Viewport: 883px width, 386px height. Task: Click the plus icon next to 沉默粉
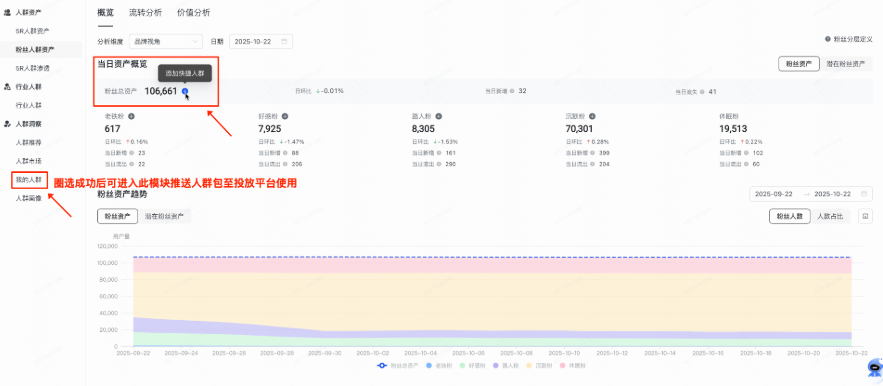[592, 116]
